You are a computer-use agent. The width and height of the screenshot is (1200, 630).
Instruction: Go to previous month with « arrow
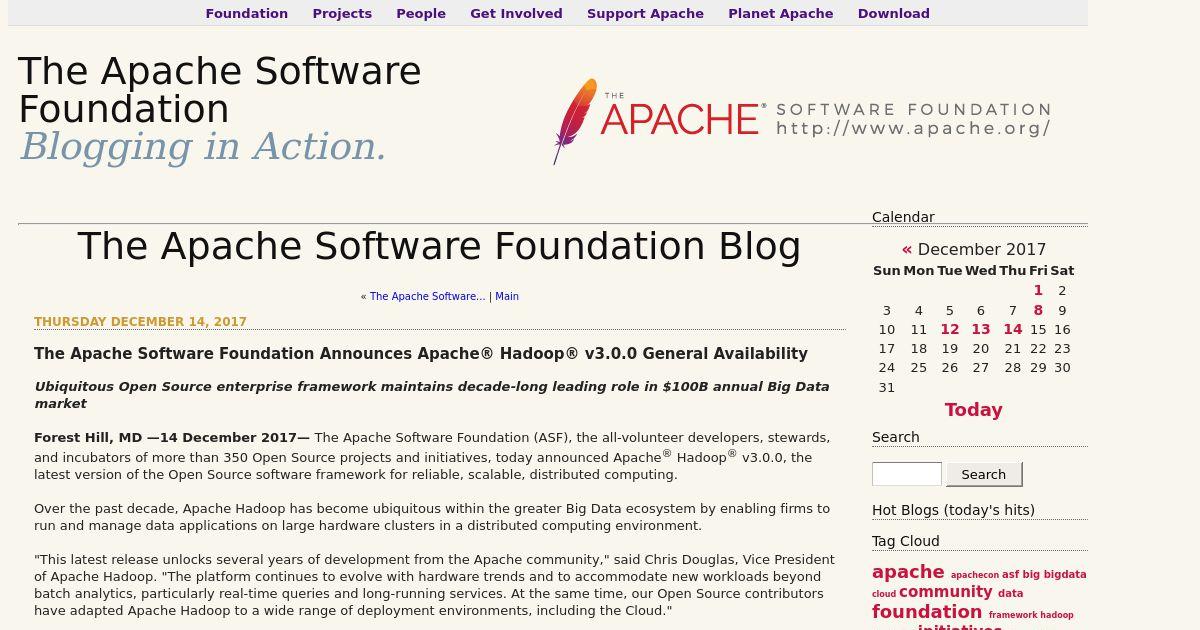[x=907, y=249]
